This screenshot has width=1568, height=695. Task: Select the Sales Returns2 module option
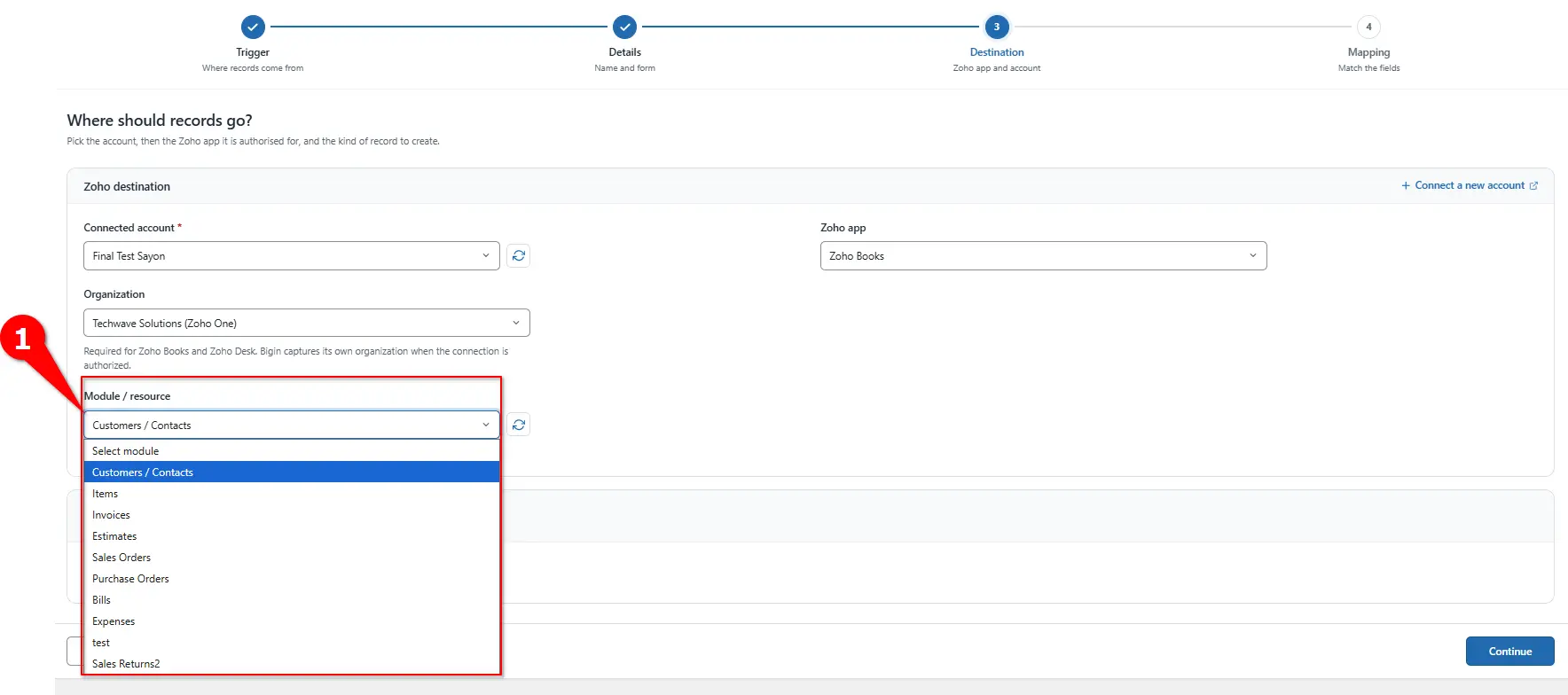point(292,664)
